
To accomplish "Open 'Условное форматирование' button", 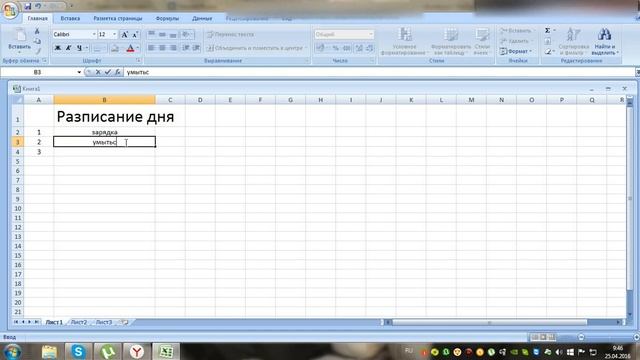I will point(404,42).
